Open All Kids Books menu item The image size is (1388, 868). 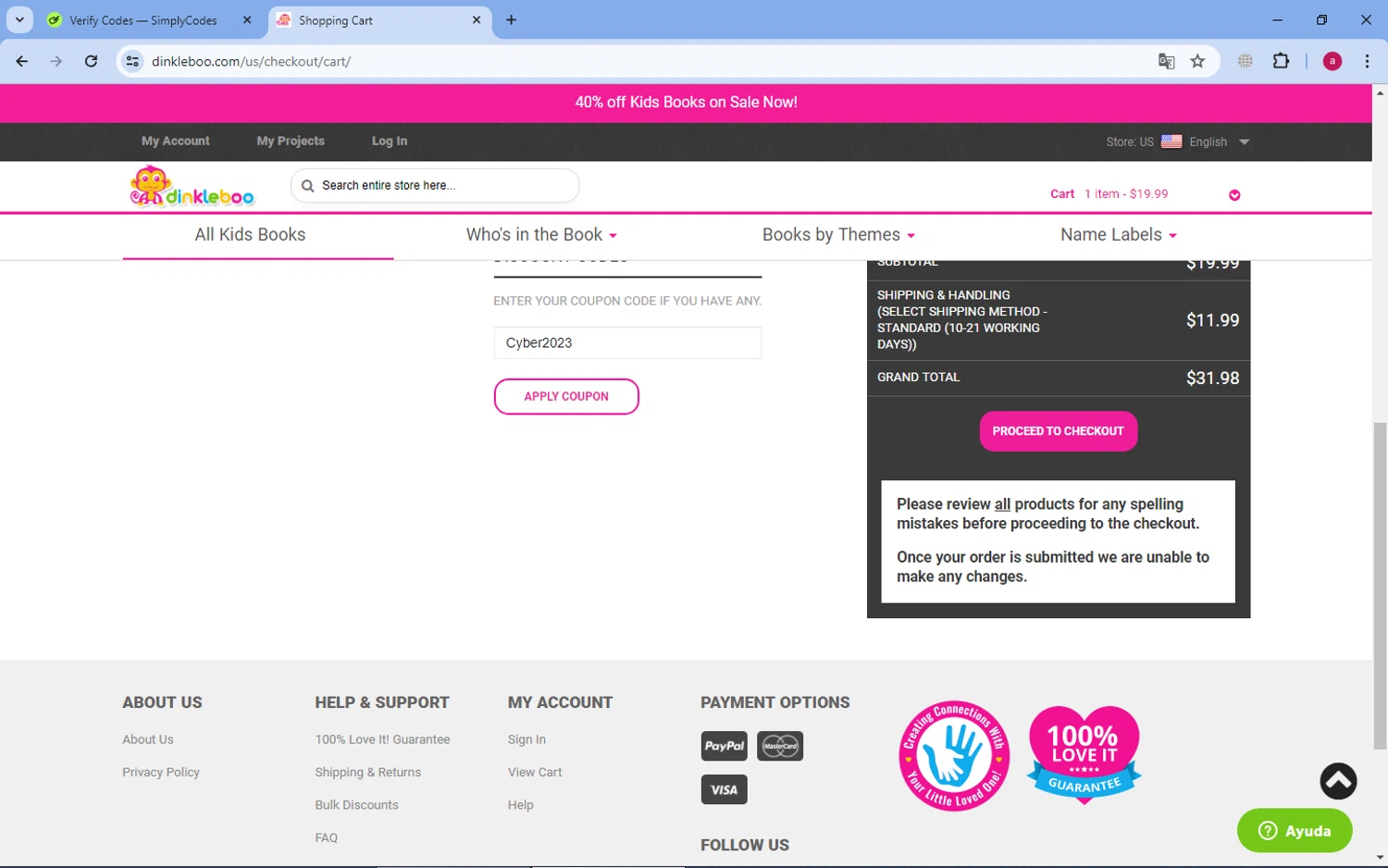click(250, 235)
